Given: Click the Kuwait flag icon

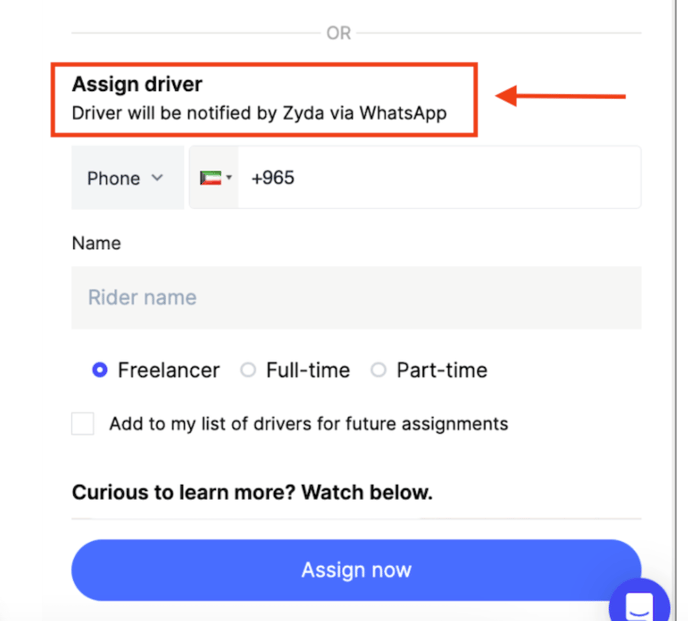Looking at the screenshot, I should coord(210,178).
